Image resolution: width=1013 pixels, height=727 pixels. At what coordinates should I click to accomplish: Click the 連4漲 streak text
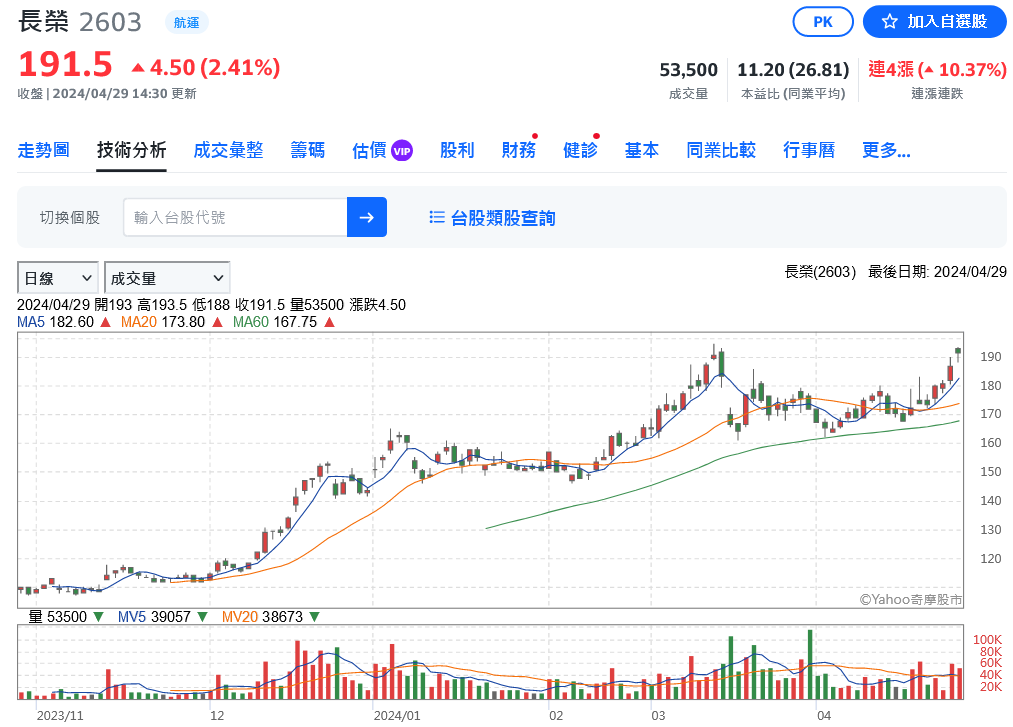point(891,69)
